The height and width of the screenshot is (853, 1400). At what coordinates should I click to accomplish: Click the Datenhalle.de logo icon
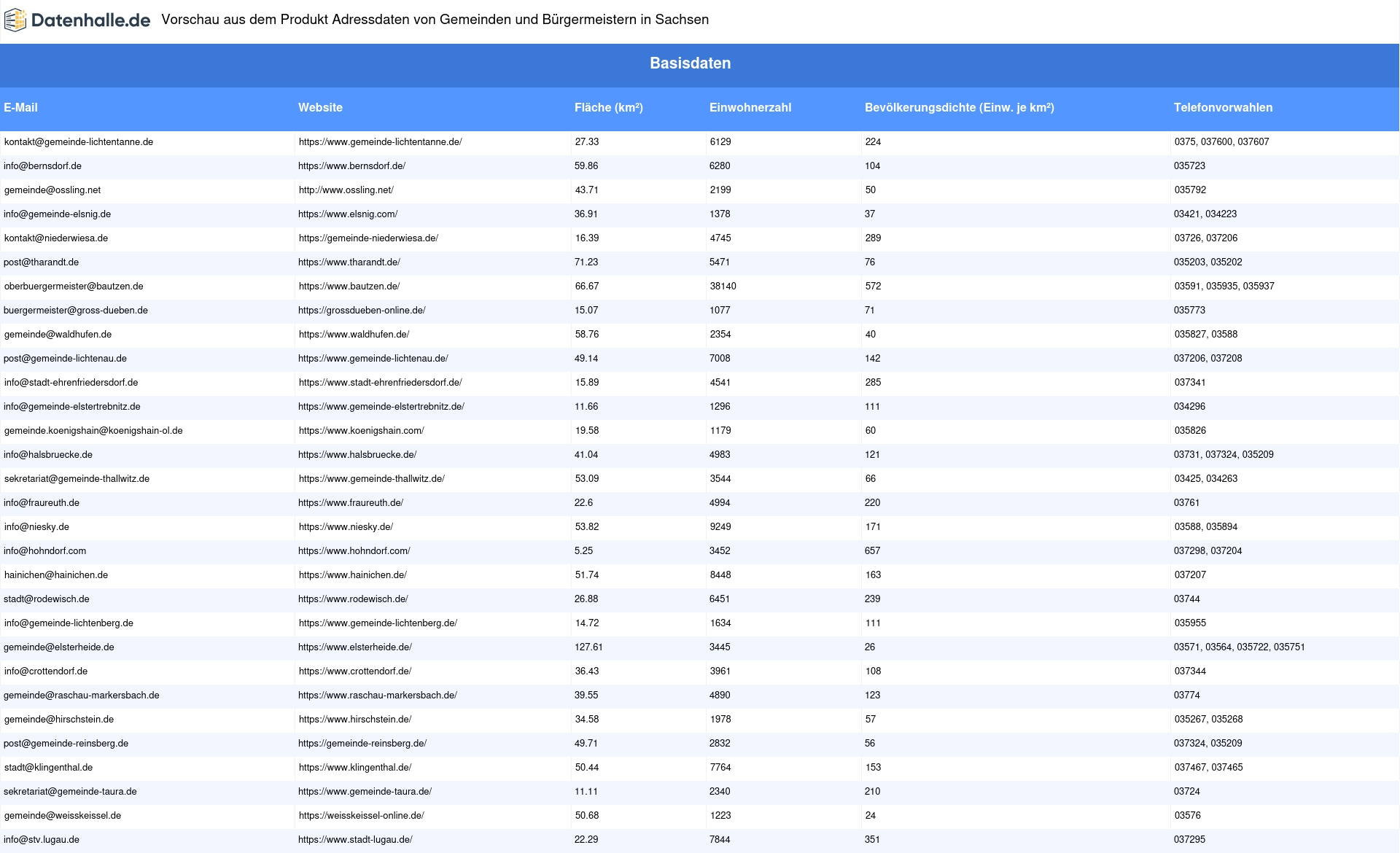click(15, 20)
